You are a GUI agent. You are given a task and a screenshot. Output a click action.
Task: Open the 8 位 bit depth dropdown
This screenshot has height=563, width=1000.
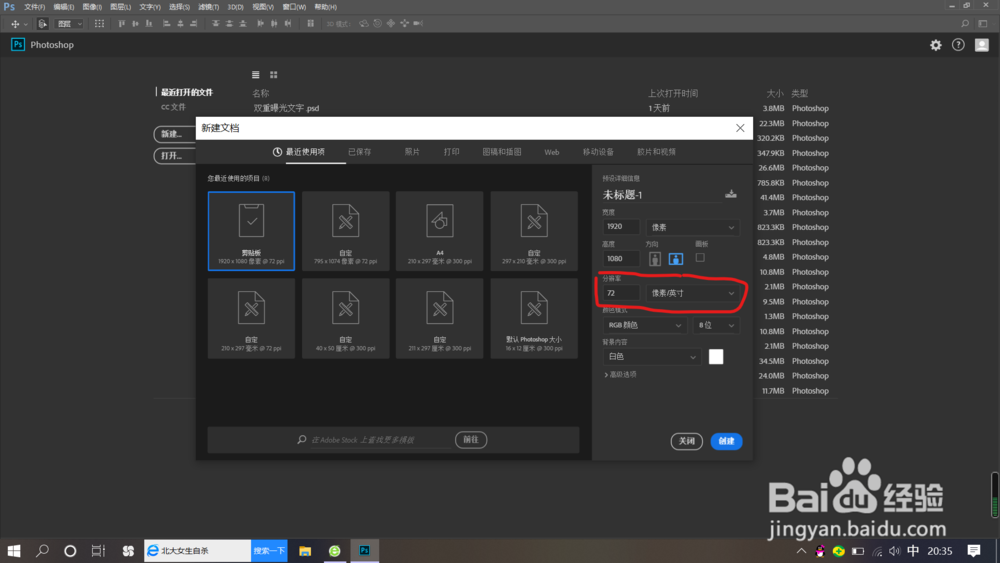tap(716, 325)
